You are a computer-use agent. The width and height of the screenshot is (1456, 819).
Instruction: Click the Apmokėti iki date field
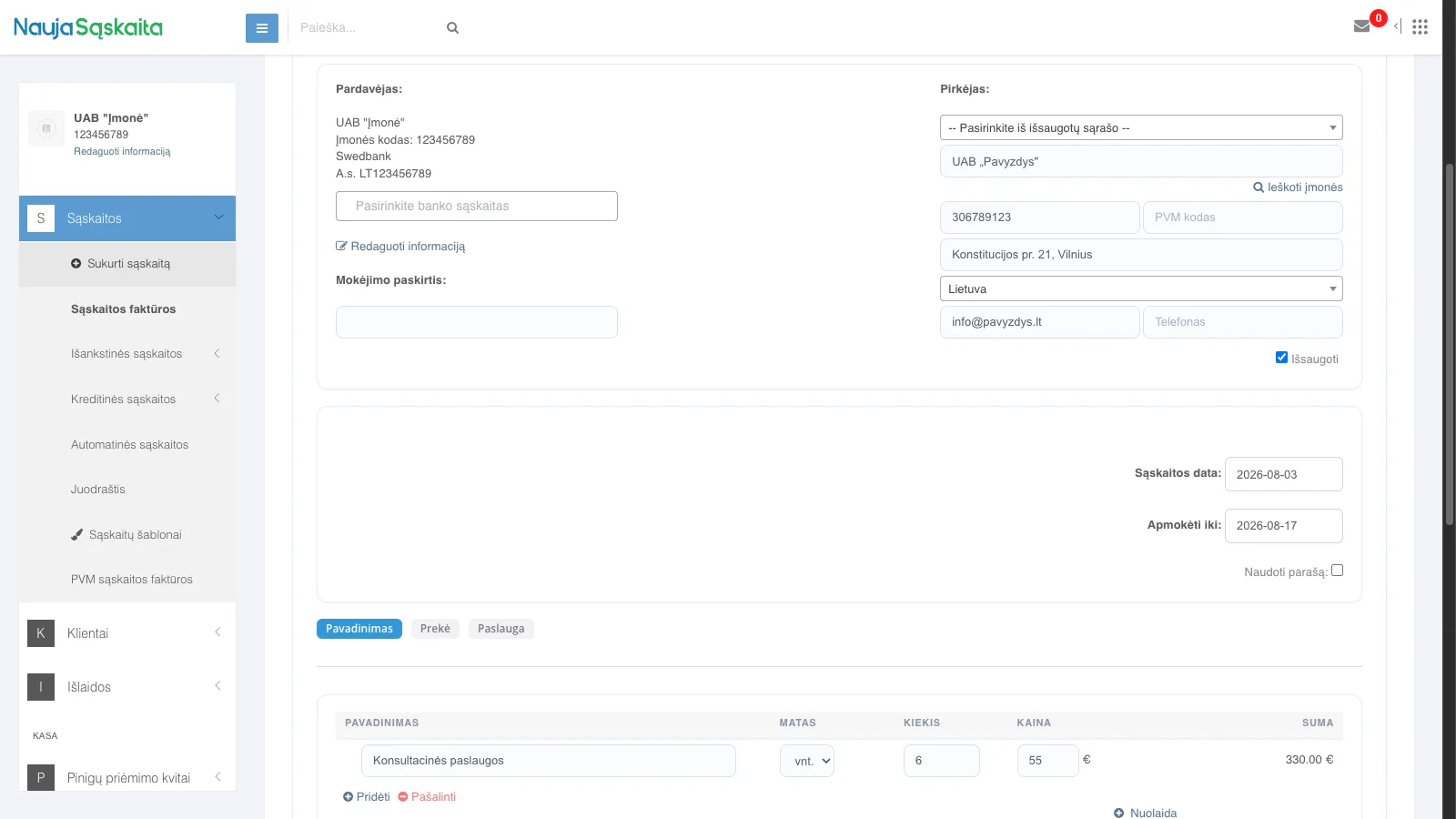(x=1284, y=526)
